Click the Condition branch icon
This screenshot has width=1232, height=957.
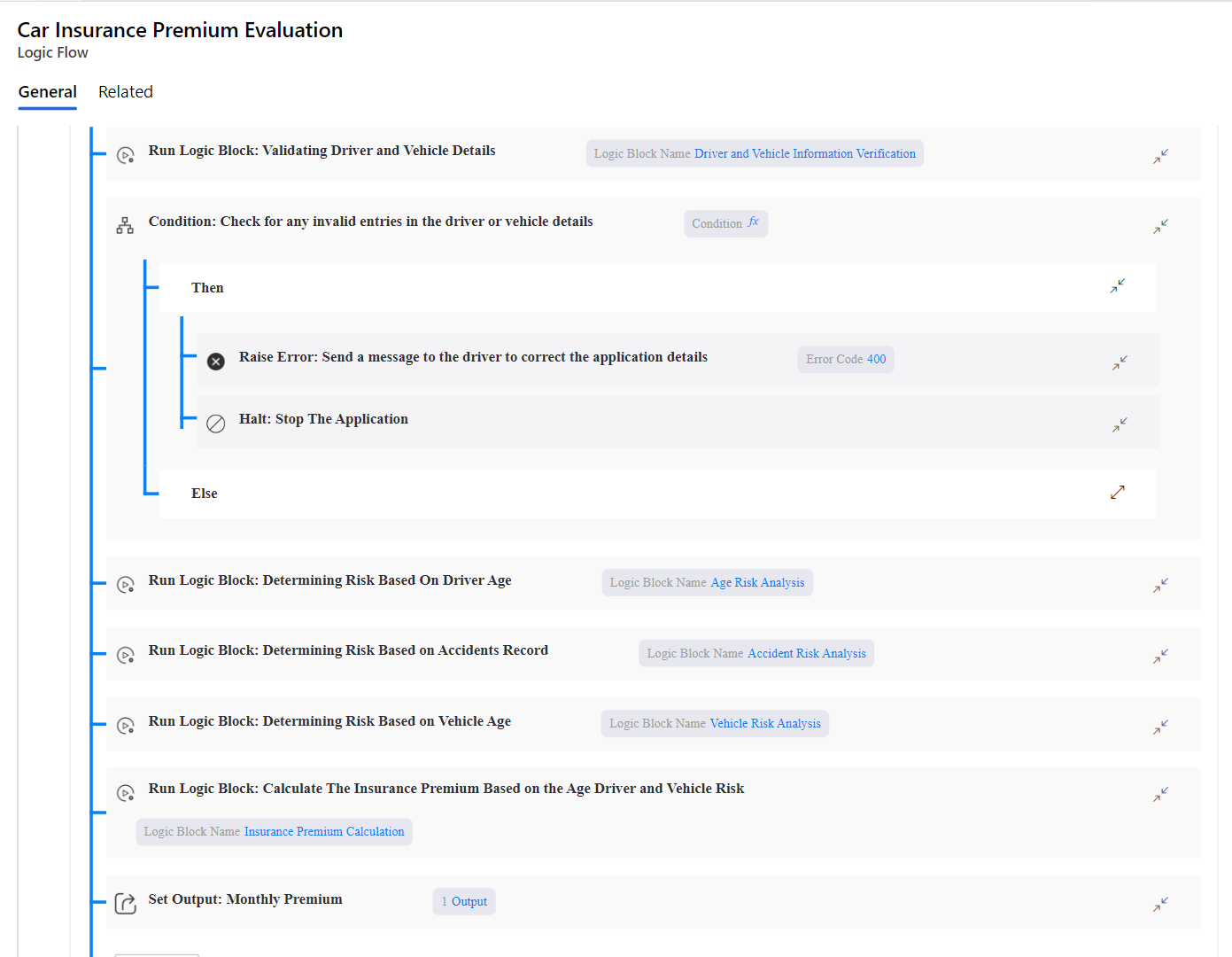pos(125,225)
